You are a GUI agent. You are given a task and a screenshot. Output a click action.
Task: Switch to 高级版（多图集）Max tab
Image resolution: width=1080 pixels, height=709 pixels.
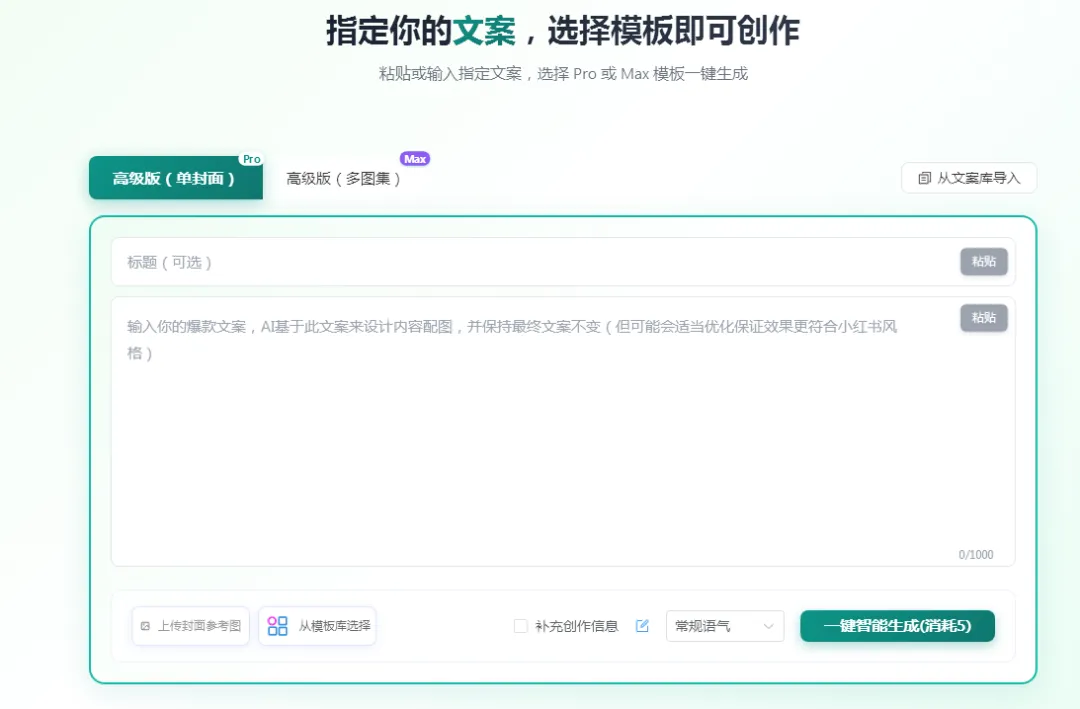click(343, 178)
